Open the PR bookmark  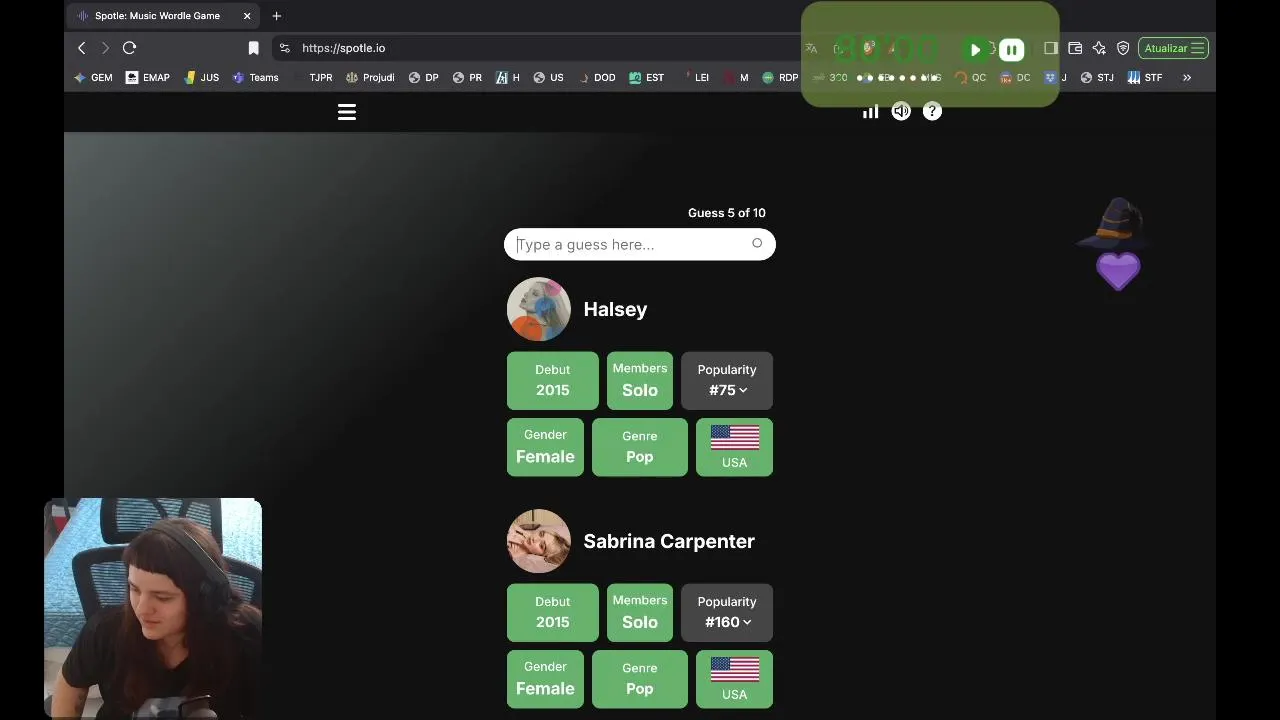click(467, 77)
